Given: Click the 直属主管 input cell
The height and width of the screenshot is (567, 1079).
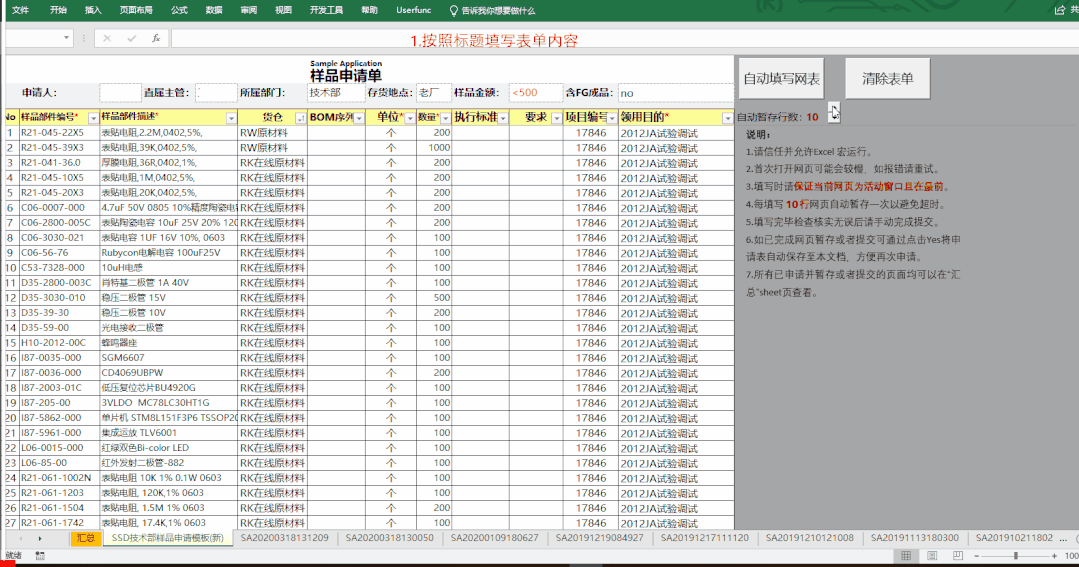Looking at the screenshot, I should click(x=216, y=92).
